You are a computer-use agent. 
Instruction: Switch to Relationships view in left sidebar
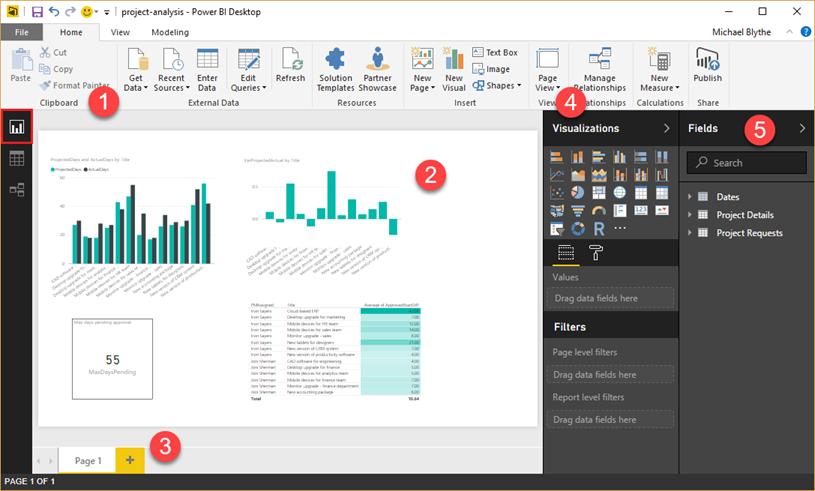(x=17, y=190)
